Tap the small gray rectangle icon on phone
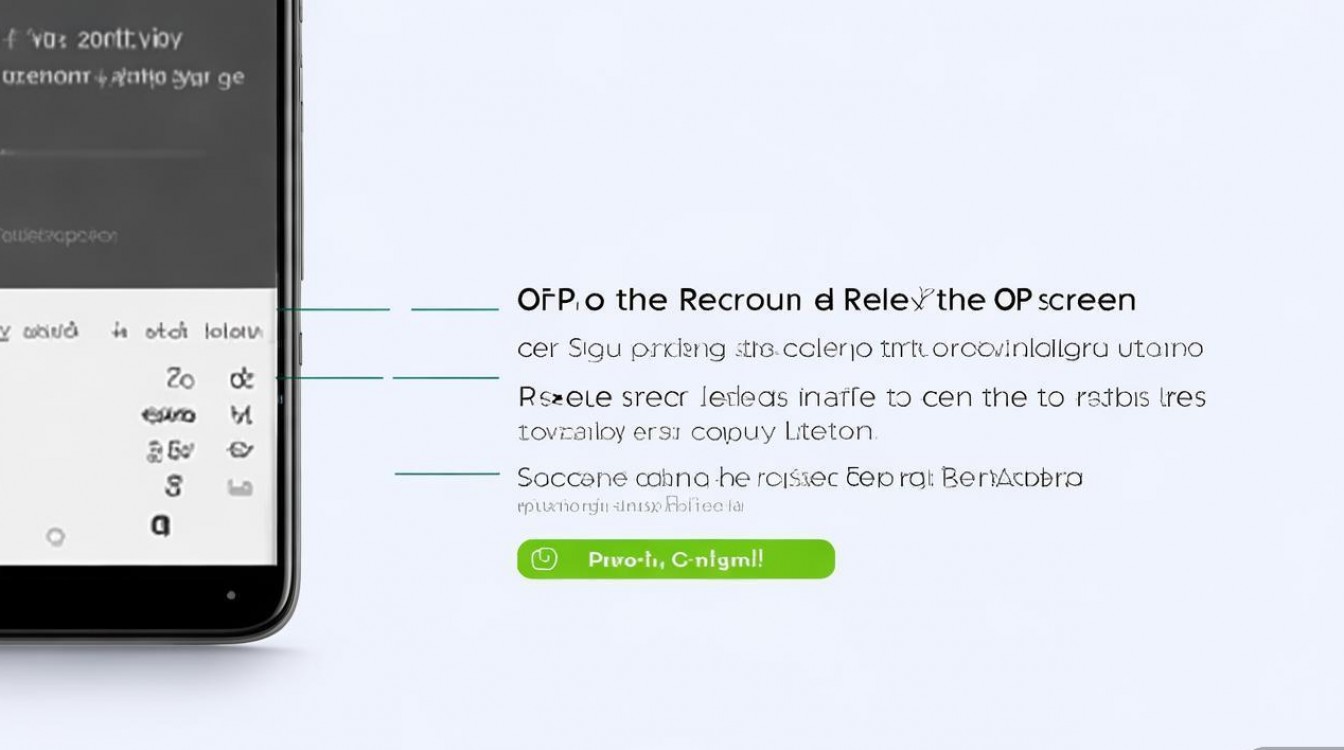Image resolution: width=1344 pixels, height=750 pixels. (239, 488)
